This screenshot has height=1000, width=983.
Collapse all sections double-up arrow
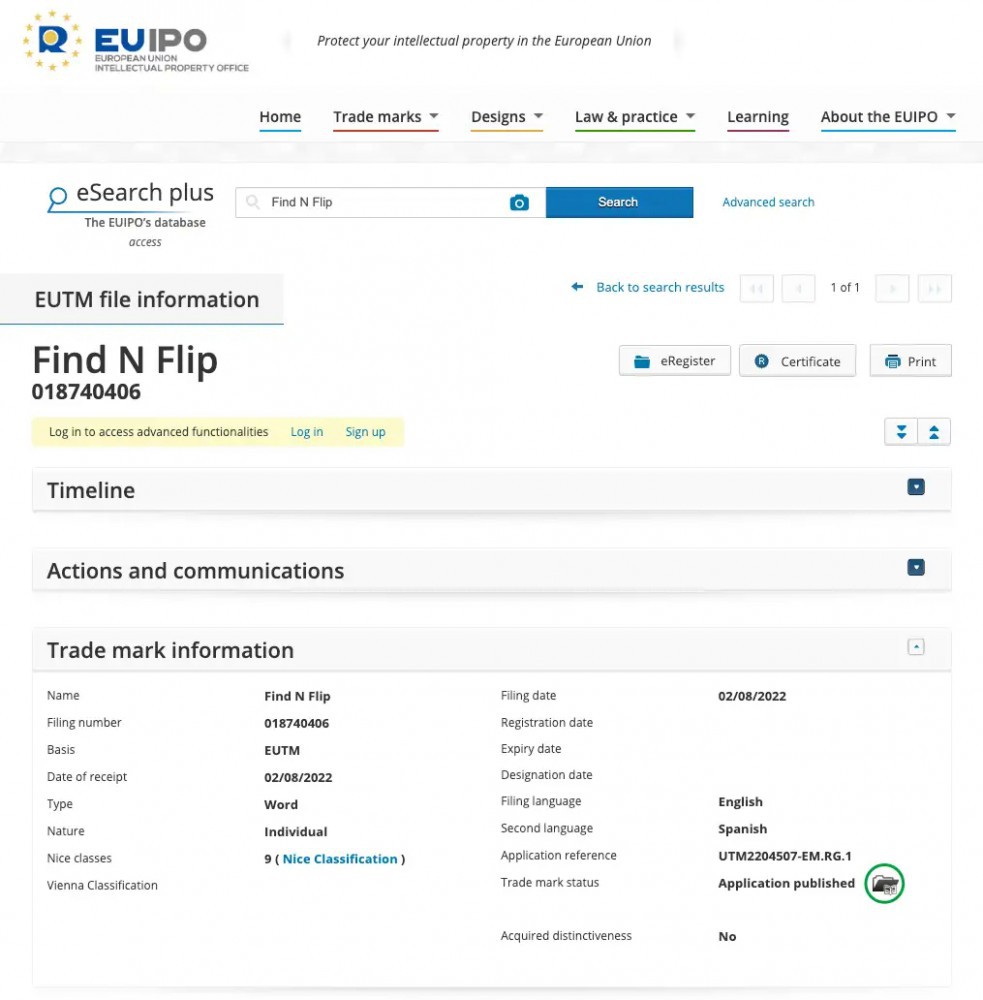click(934, 432)
